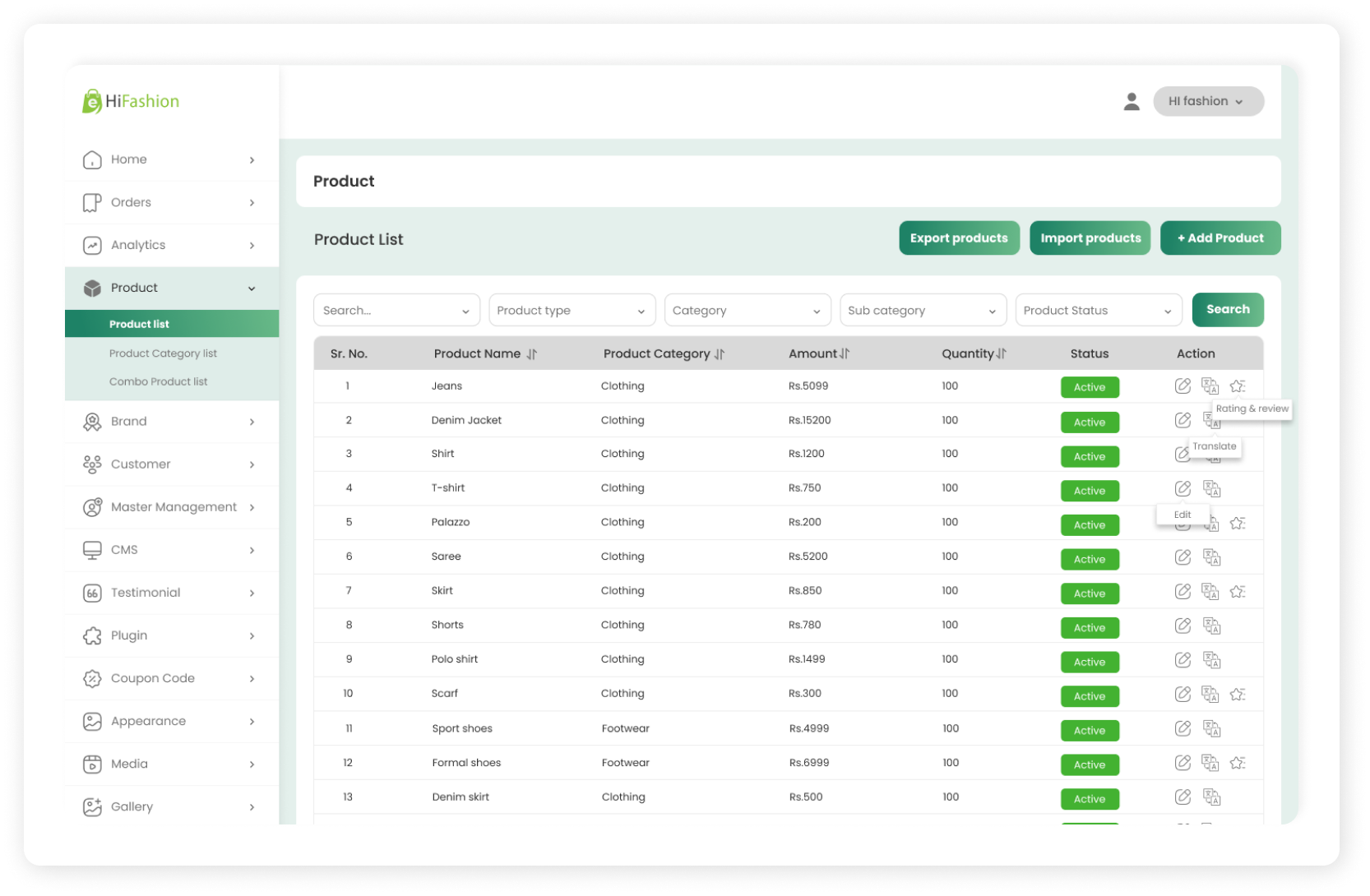This screenshot has width=1370, height=896.
Task: Open the Testimonial menu item
Action: (172, 593)
